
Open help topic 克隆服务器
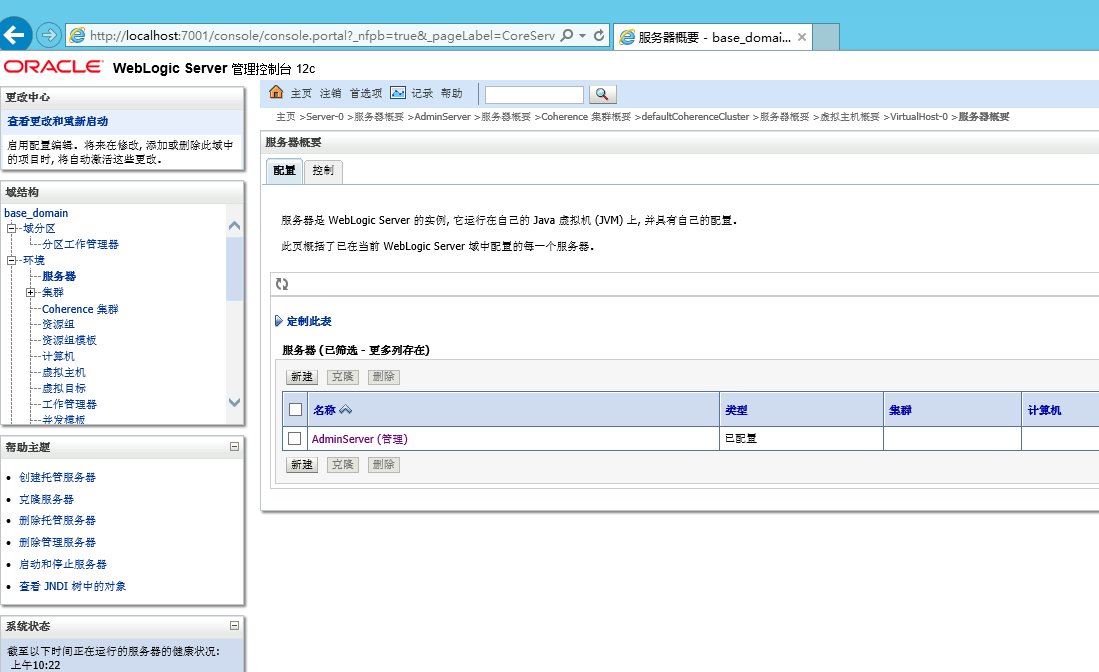(46, 499)
